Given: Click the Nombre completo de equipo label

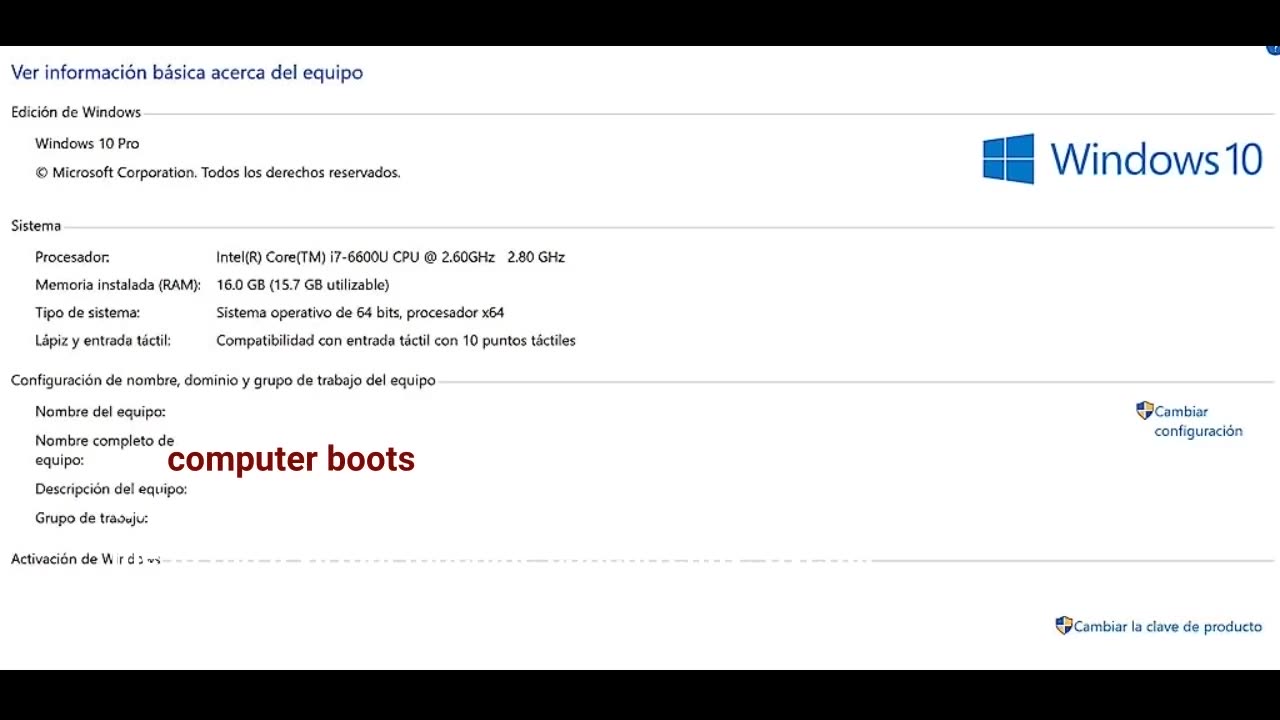Looking at the screenshot, I should [x=105, y=450].
